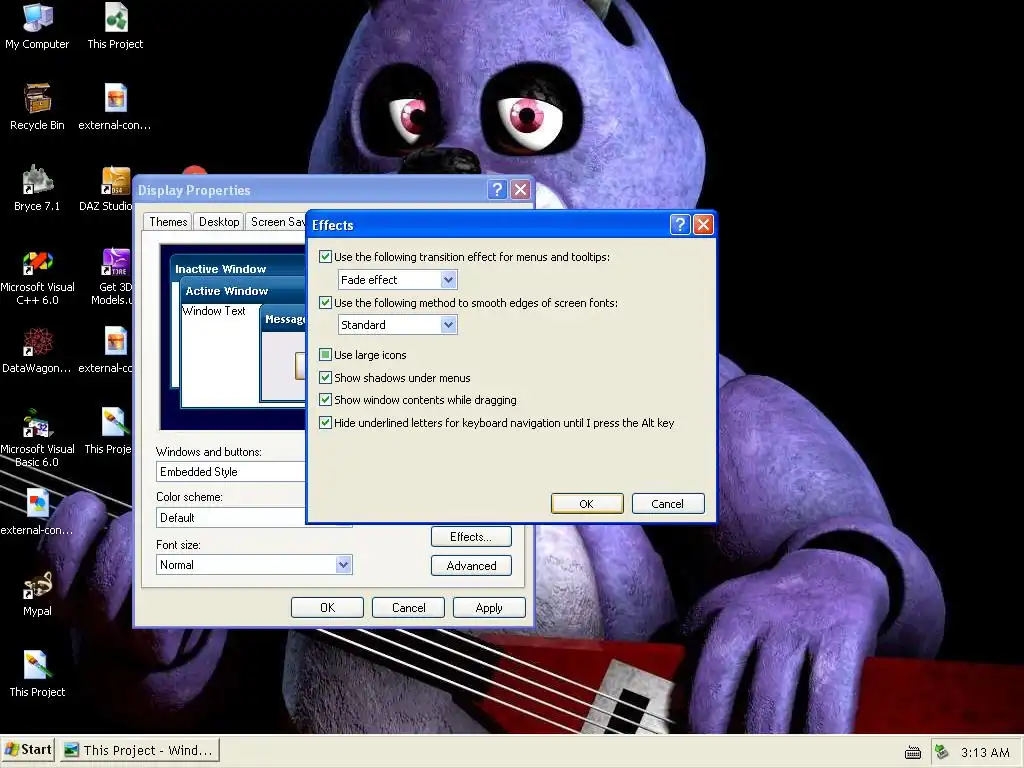Viewport: 1024px width, 768px height.
Task: Open Color scheme Default dropdown
Action: point(231,517)
